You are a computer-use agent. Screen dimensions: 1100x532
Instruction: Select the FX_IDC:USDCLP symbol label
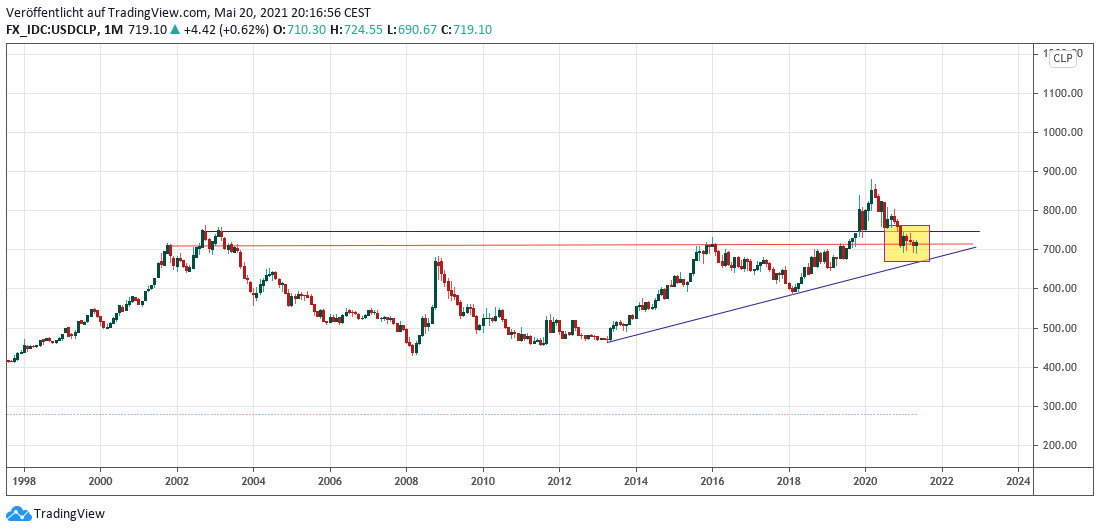[x=51, y=30]
